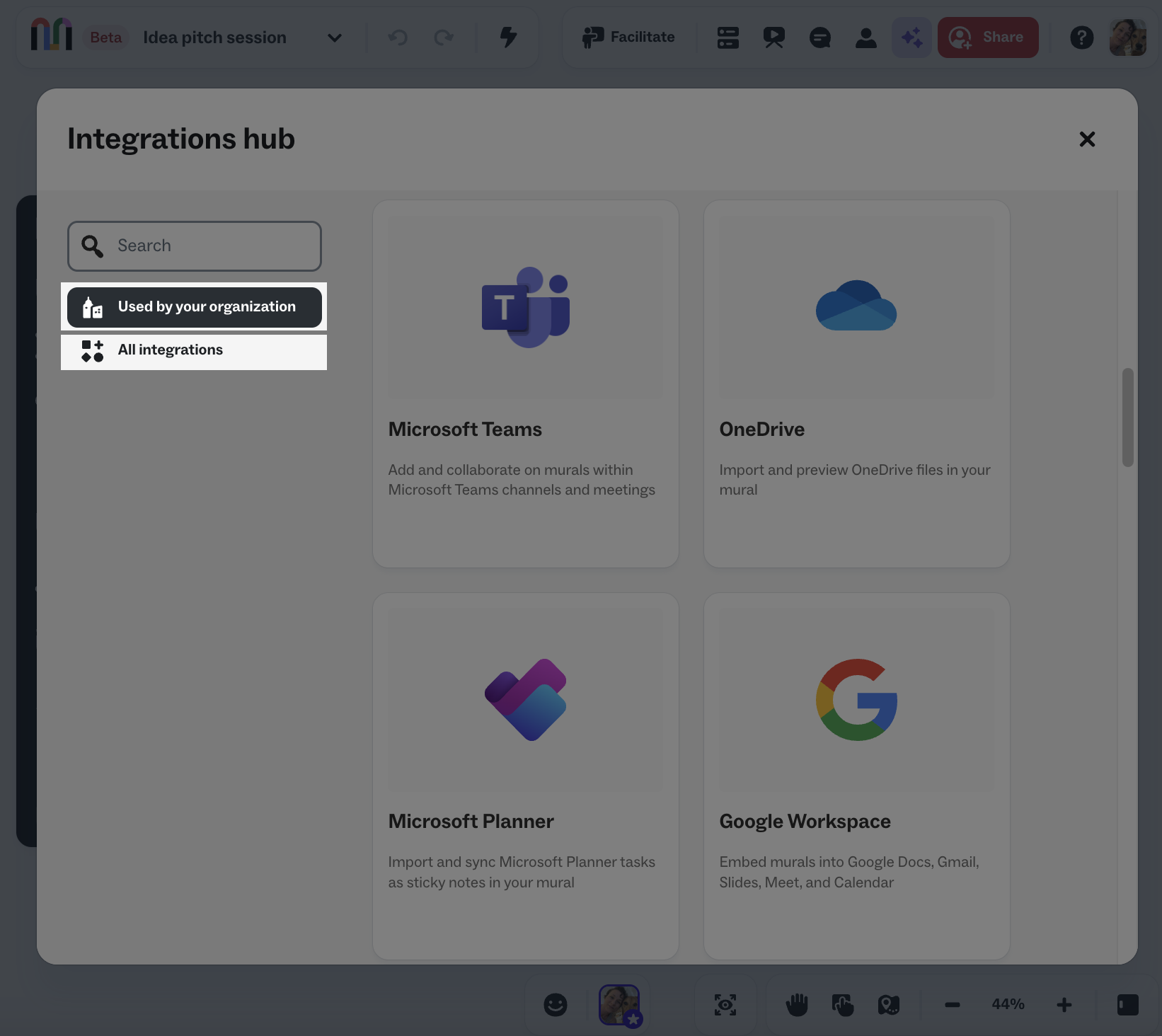Image resolution: width=1162 pixels, height=1036 pixels.
Task: Open the Microsoft Teams integration card
Action: point(526,384)
